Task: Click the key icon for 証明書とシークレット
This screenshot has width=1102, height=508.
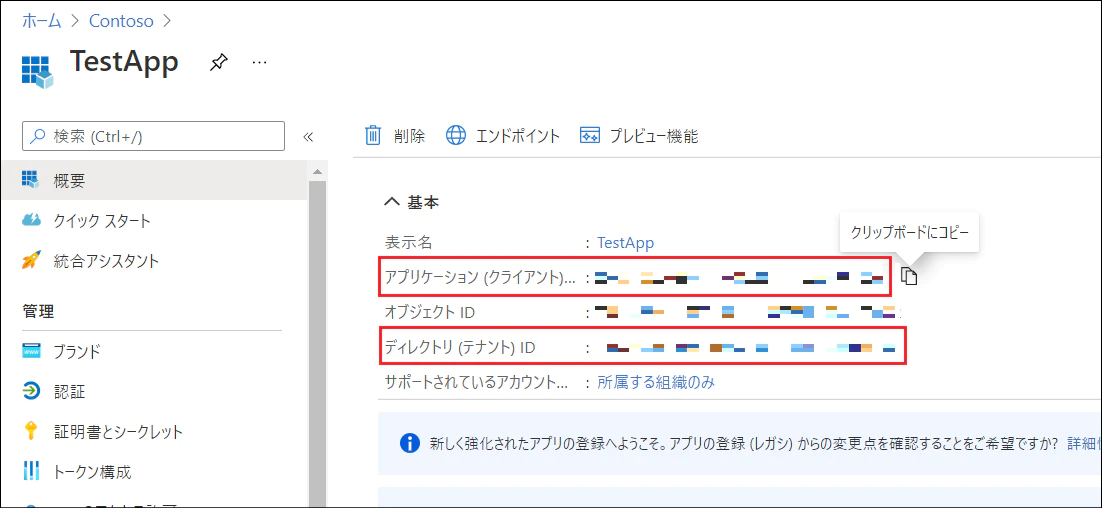Action: tap(31, 431)
